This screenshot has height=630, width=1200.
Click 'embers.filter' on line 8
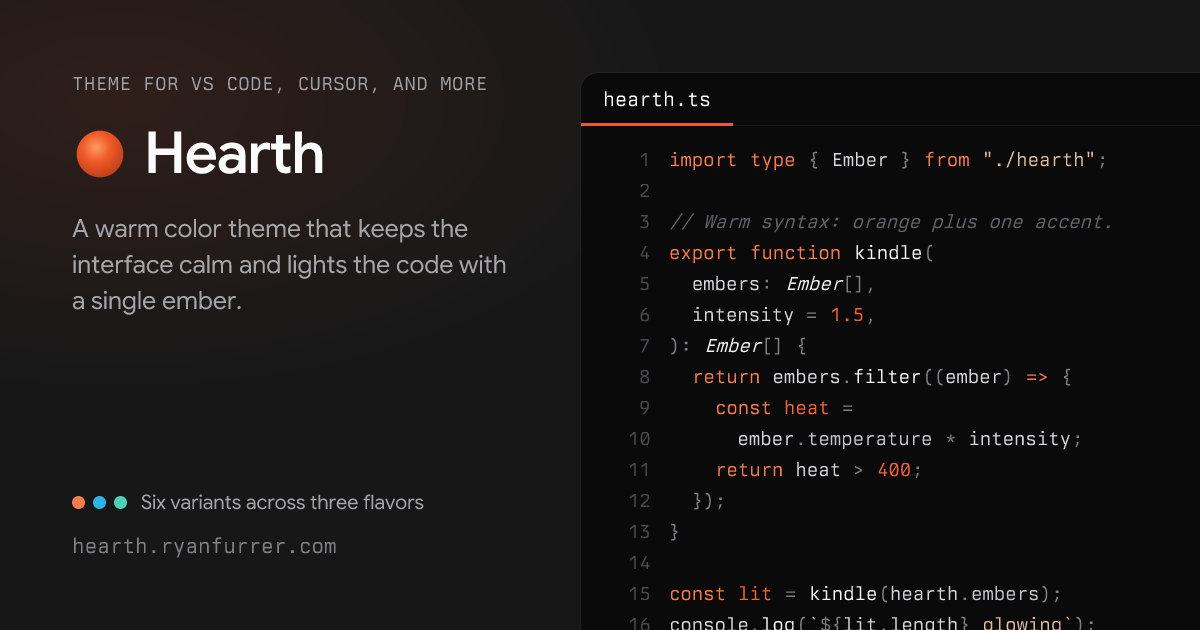click(x=846, y=377)
